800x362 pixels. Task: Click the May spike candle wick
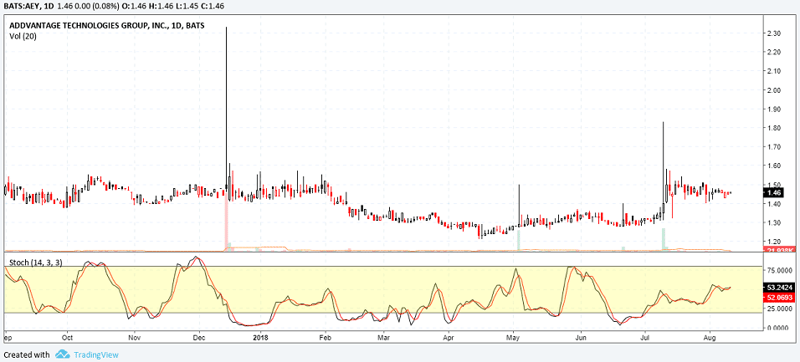[x=519, y=204]
